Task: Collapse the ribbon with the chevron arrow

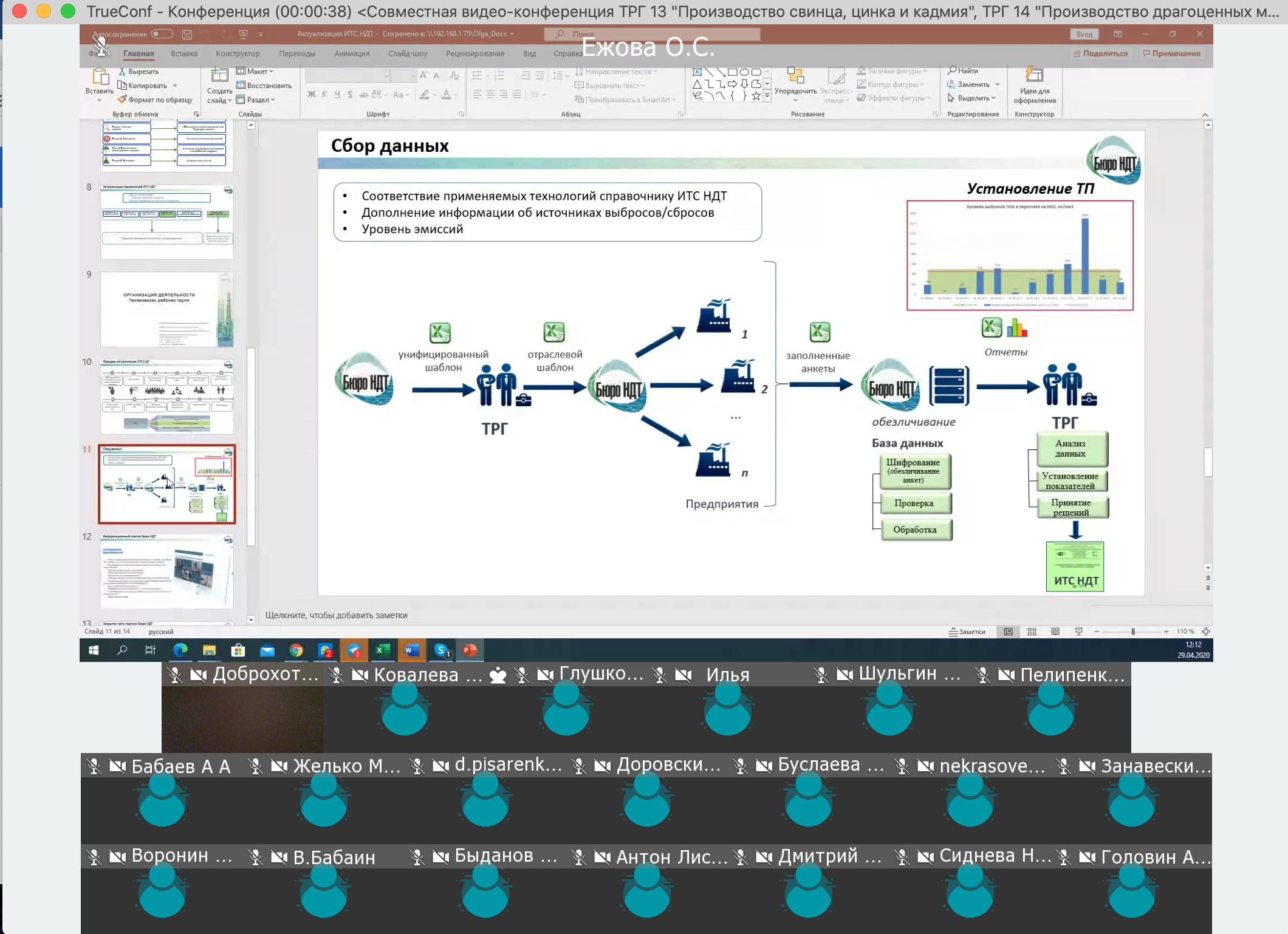Action: 1205,114
